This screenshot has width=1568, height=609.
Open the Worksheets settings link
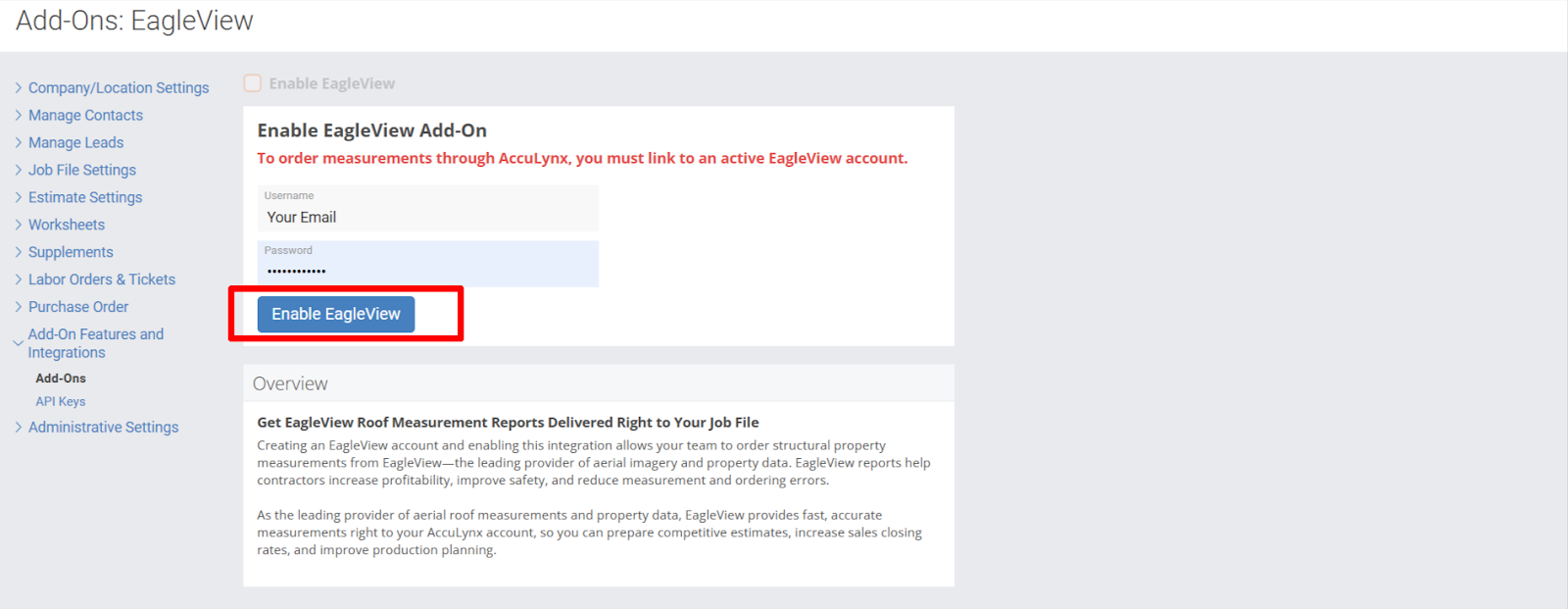(x=67, y=225)
